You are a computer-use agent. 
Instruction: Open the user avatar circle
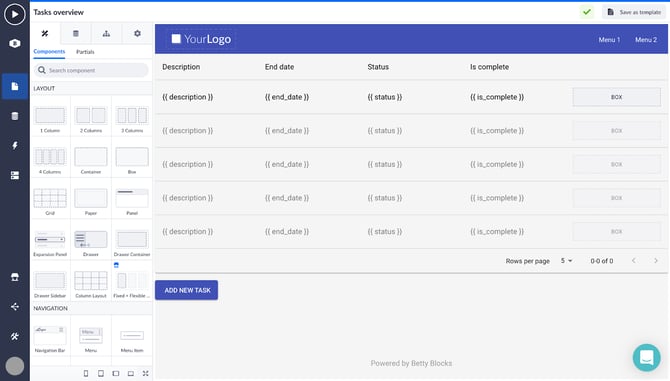click(x=15, y=366)
